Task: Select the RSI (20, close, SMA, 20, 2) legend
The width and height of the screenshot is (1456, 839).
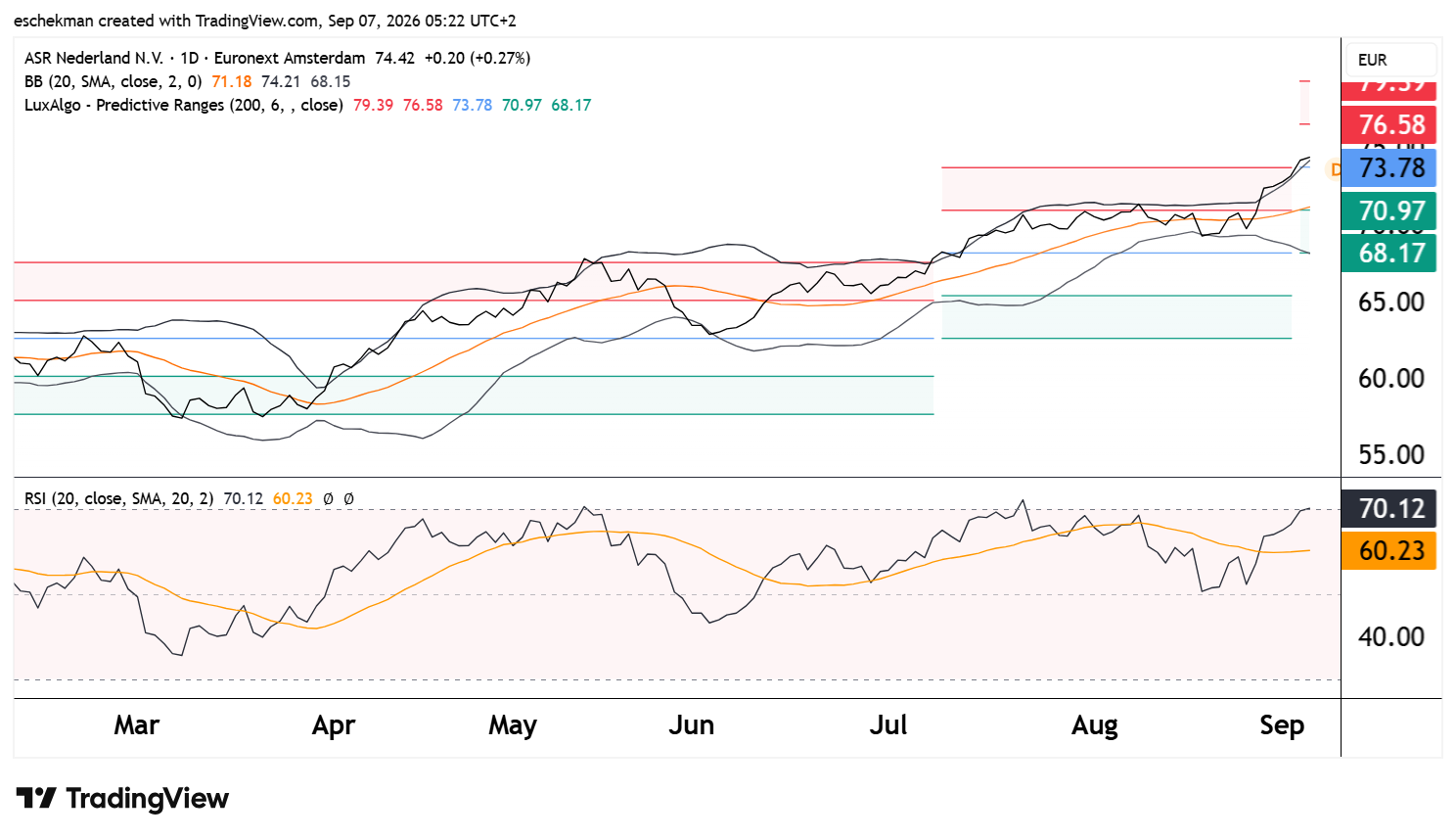Action: pyautogui.click(x=118, y=498)
